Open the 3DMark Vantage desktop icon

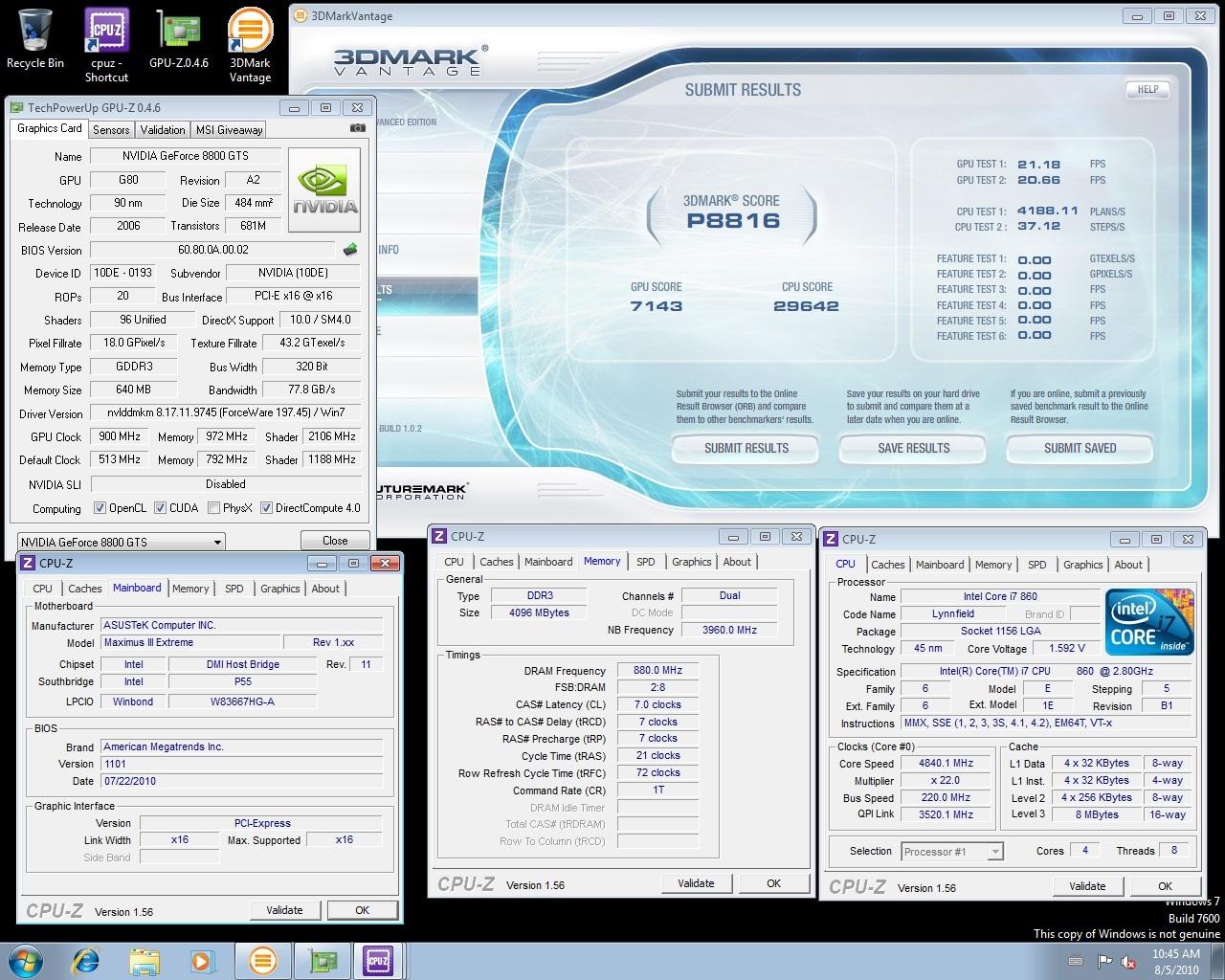tap(250, 45)
